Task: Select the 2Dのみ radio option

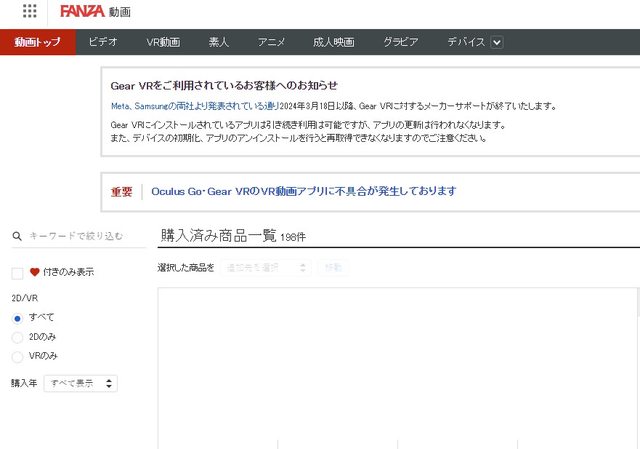Action: 17,337
